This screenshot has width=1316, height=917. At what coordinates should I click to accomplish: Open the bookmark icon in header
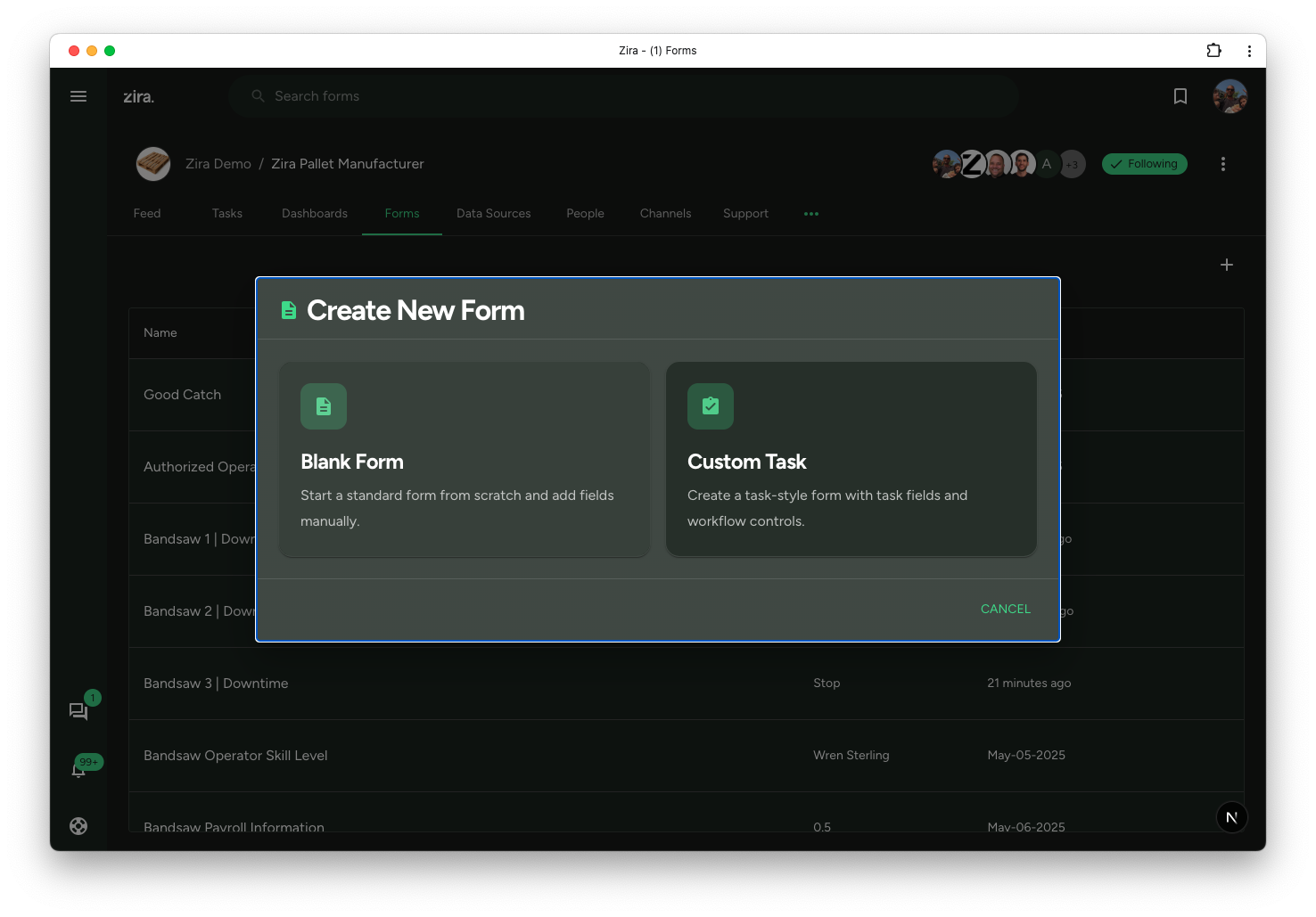tap(1180, 96)
